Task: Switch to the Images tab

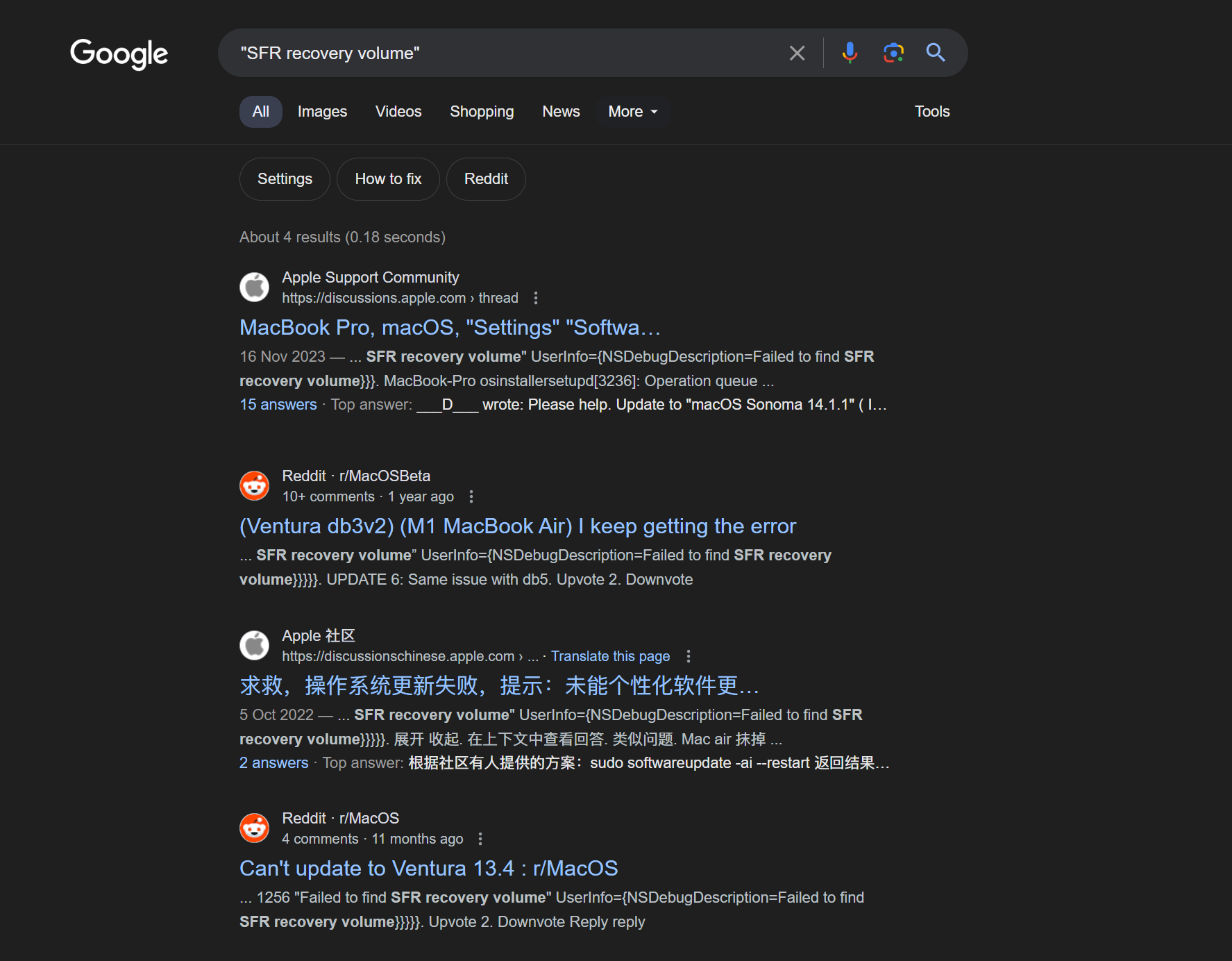Action: (321, 111)
